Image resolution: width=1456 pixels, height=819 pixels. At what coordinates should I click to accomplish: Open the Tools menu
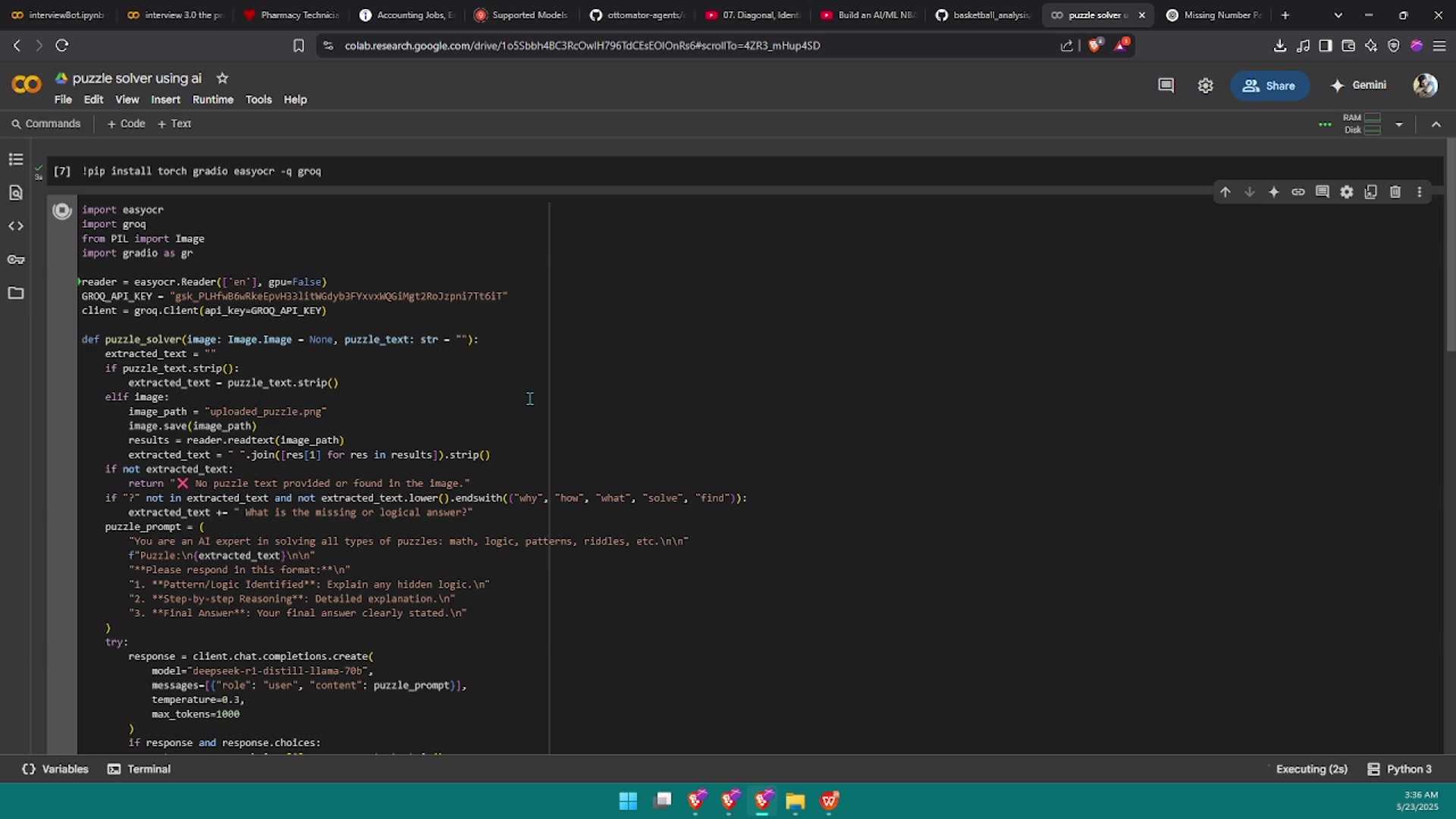(258, 99)
